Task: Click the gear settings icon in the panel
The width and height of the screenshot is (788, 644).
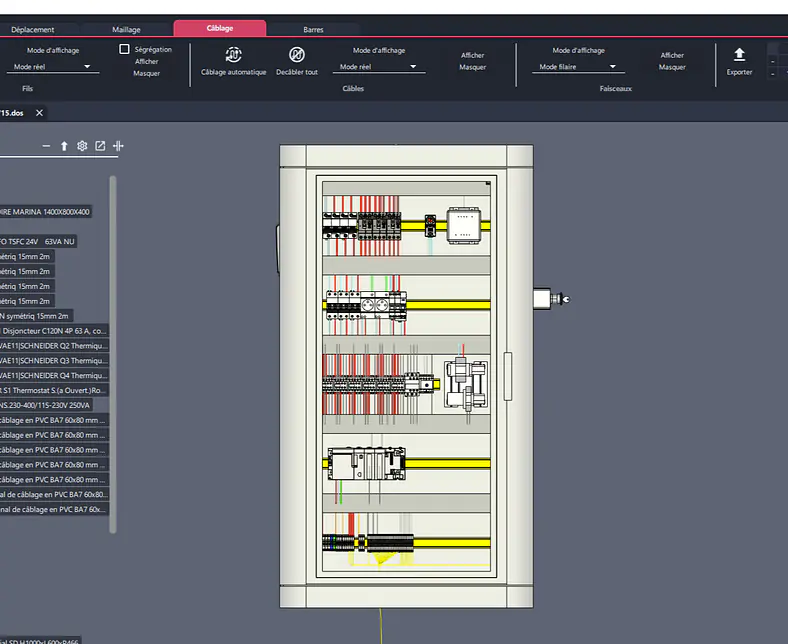Action: [82, 146]
